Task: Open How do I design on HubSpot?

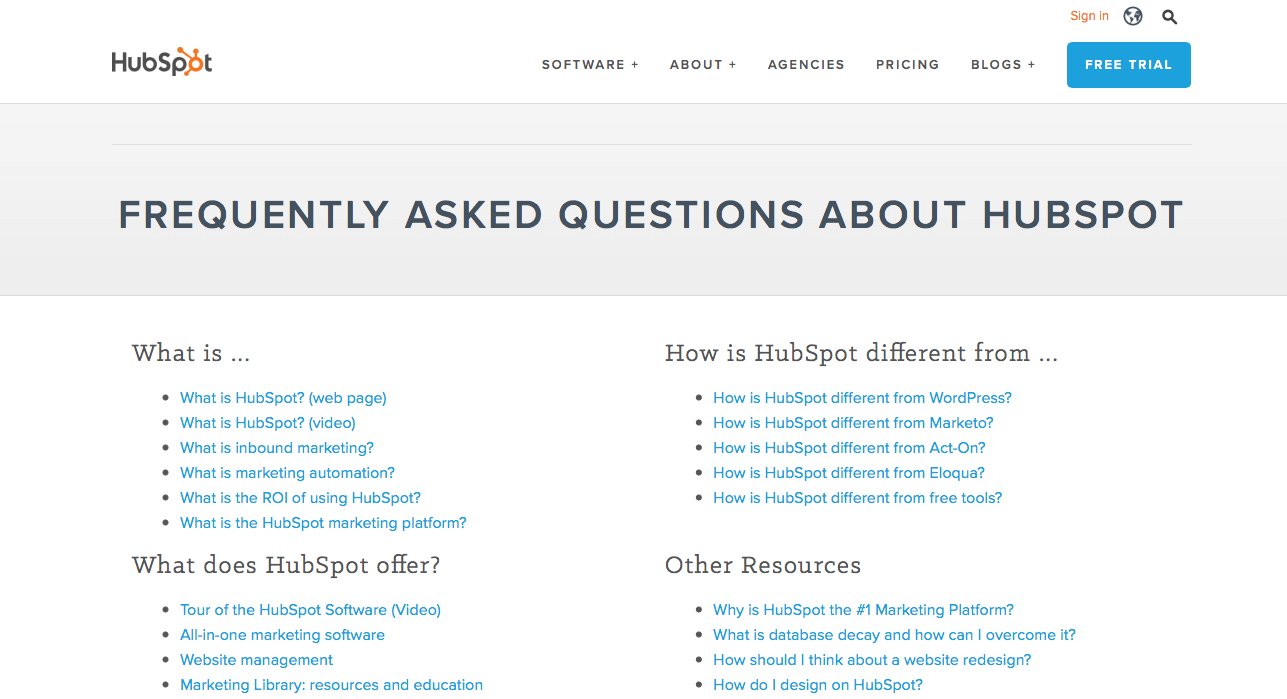Action: (818, 685)
